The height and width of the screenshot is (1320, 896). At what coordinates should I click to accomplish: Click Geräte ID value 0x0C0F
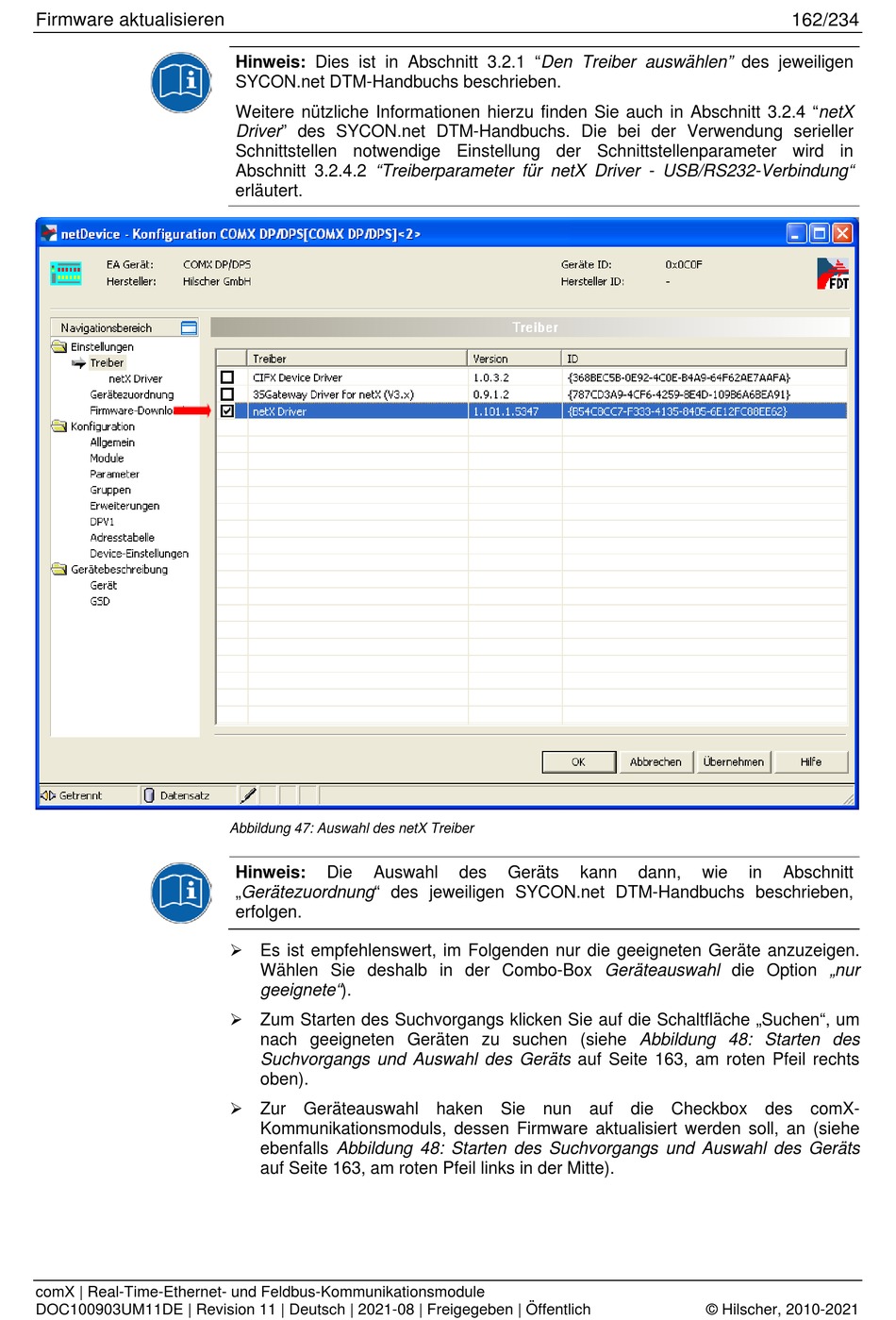[x=684, y=264]
